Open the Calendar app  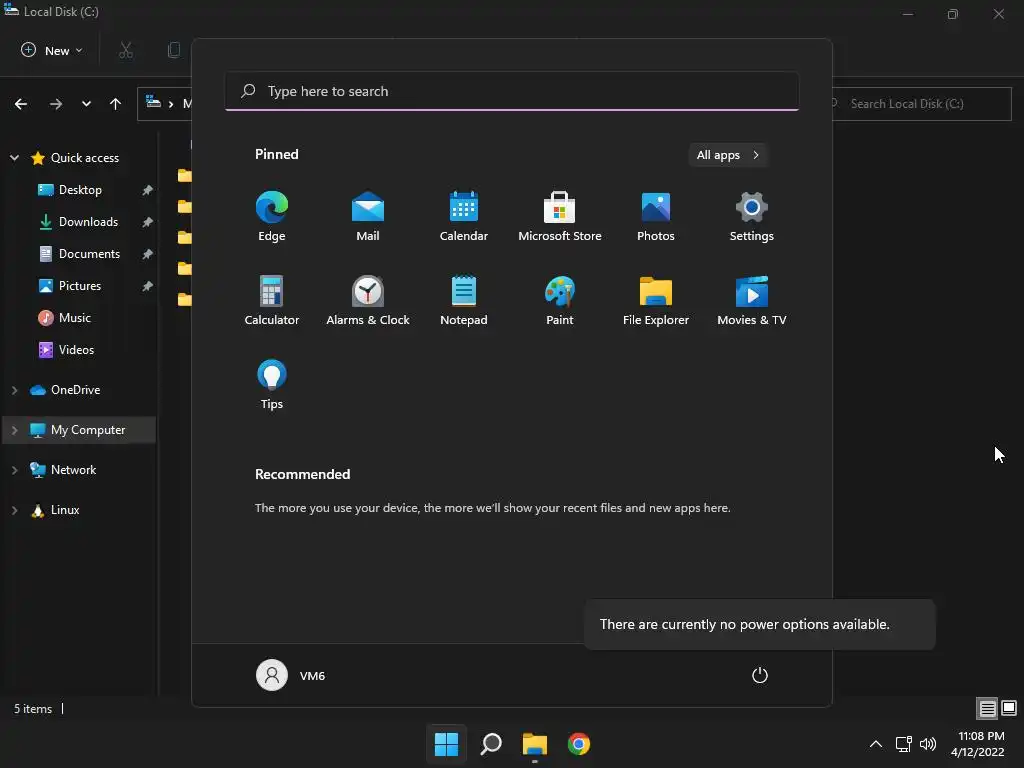click(x=464, y=217)
